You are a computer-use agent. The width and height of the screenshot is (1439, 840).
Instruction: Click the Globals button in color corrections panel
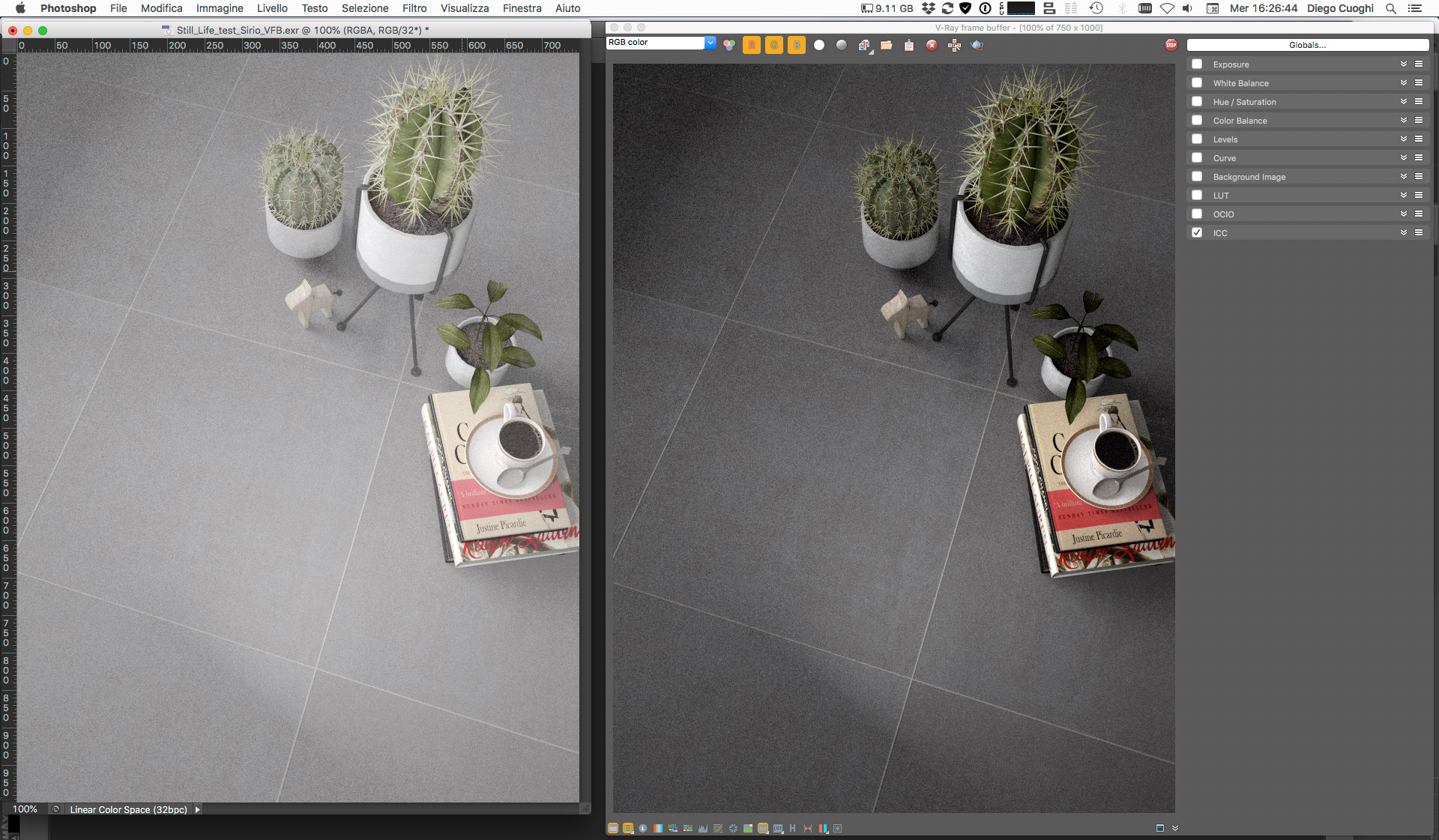tap(1308, 46)
